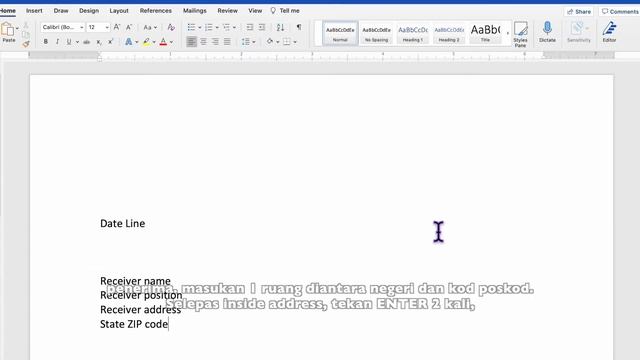Toggle superscript formatting

(x=110, y=42)
